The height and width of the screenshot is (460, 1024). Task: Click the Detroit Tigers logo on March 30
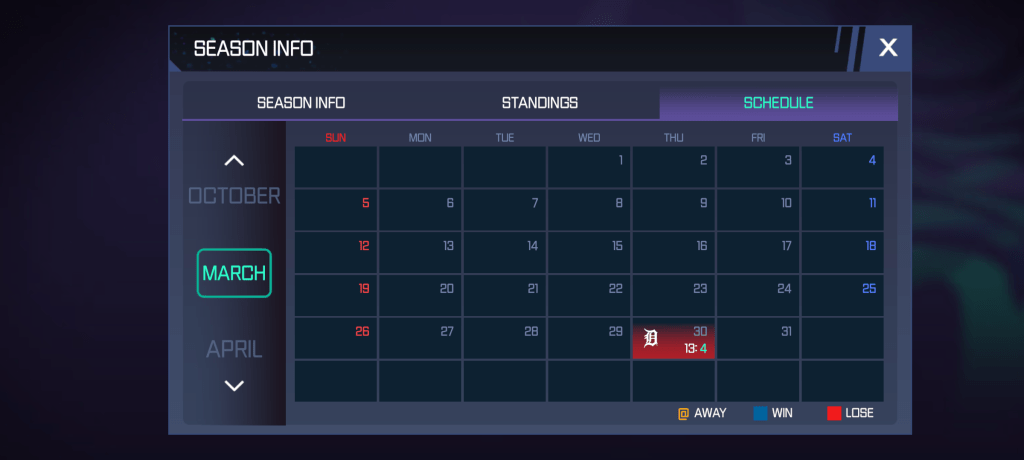tap(651, 339)
